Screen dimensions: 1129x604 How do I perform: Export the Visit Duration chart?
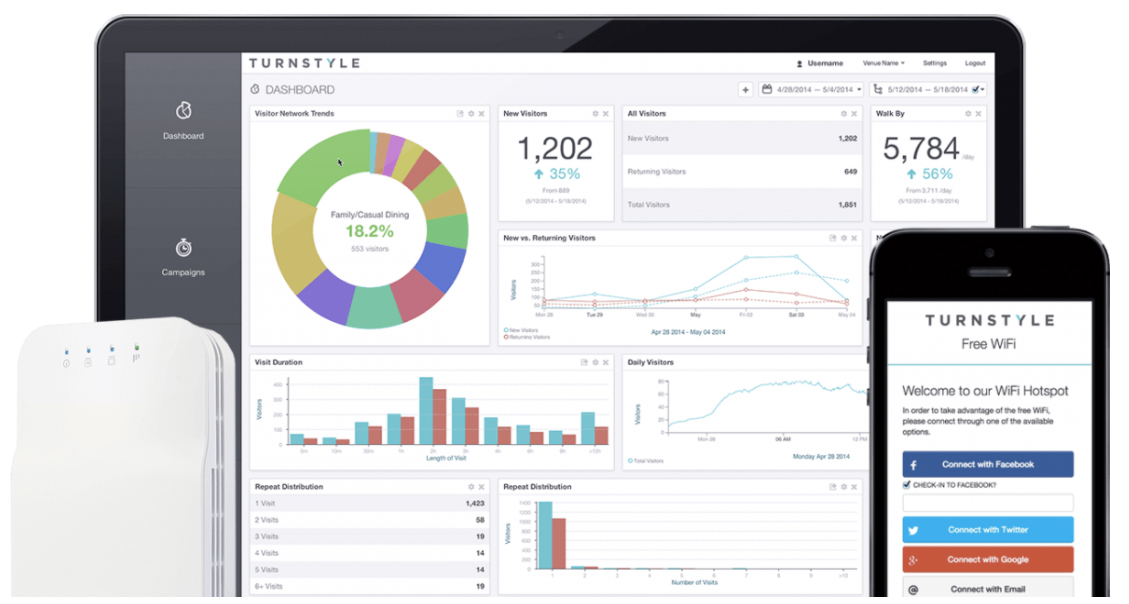pos(584,363)
